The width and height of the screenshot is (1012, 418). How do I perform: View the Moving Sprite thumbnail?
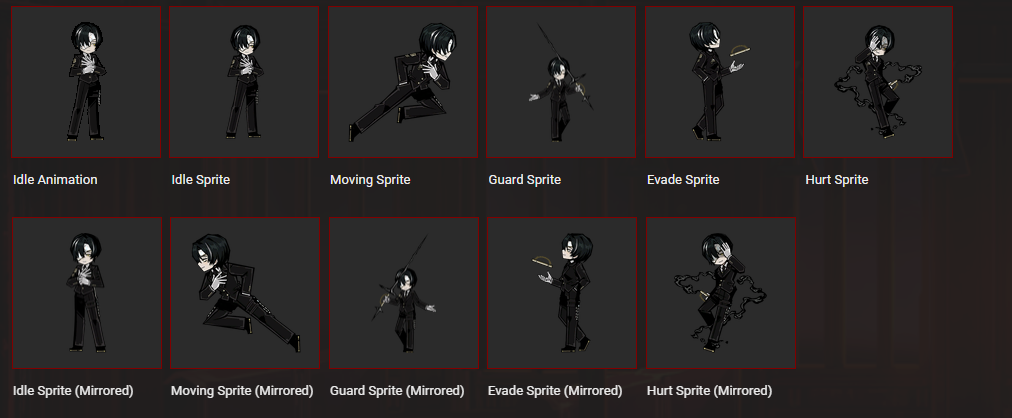pos(403,82)
